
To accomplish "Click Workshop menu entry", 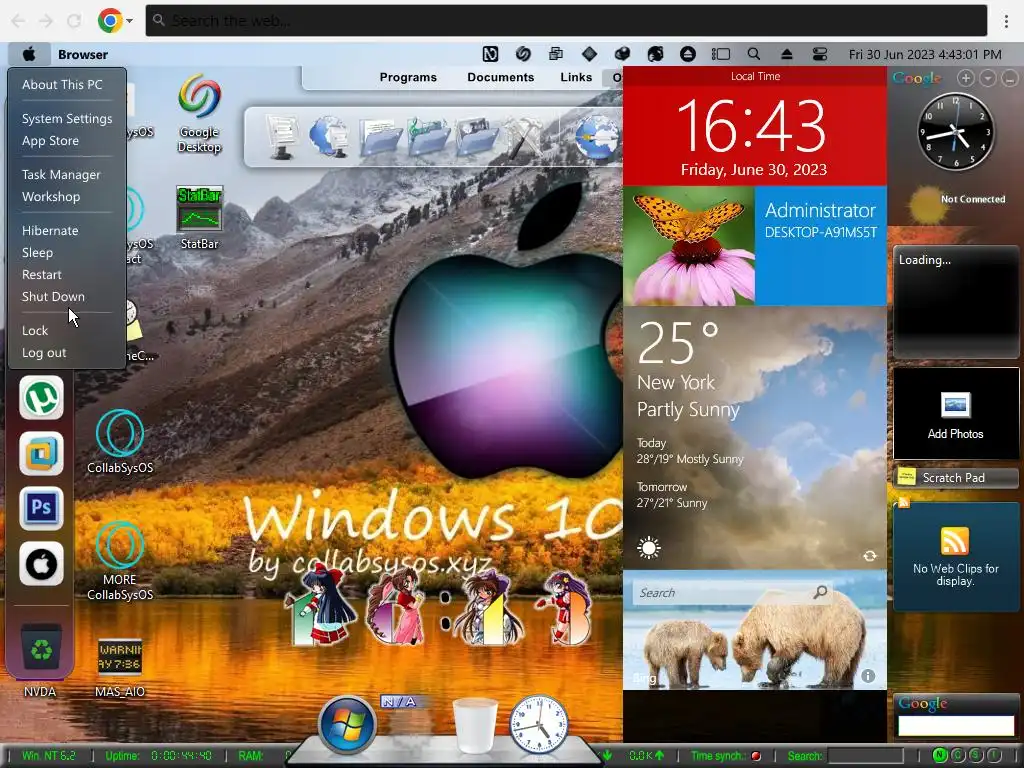I will pos(51,197).
